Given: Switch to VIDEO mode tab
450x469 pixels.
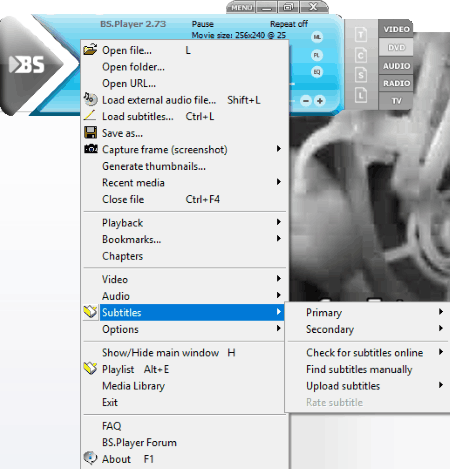Looking at the screenshot, I should (x=396, y=29).
